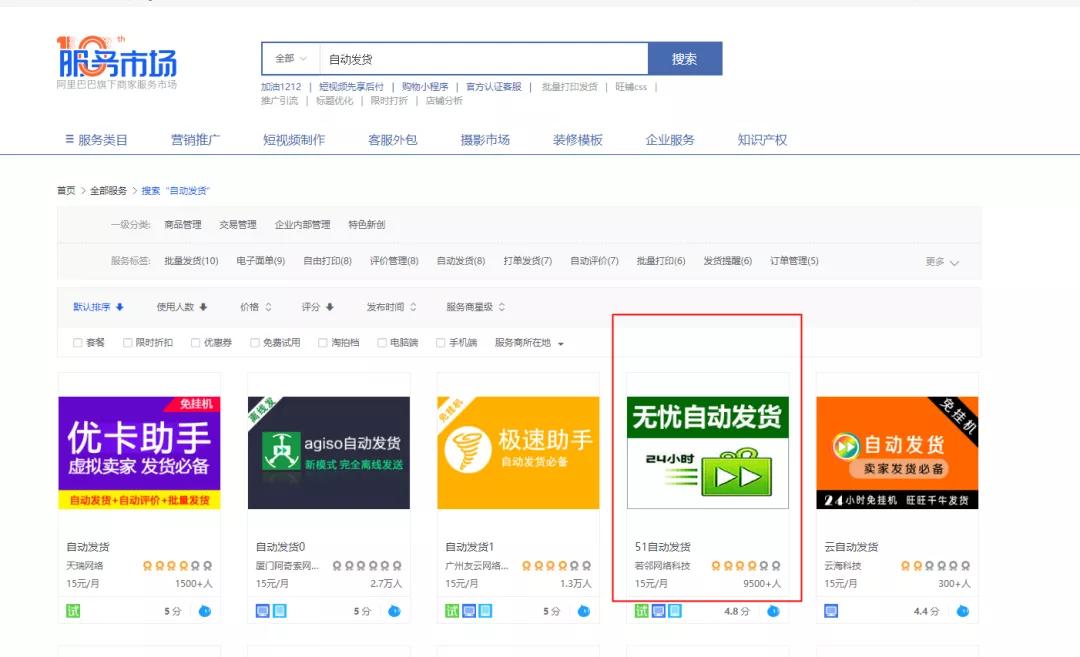Click the star rating of 云海科技
The height and width of the screenshot is (657, 1080).
coord(935,566)
